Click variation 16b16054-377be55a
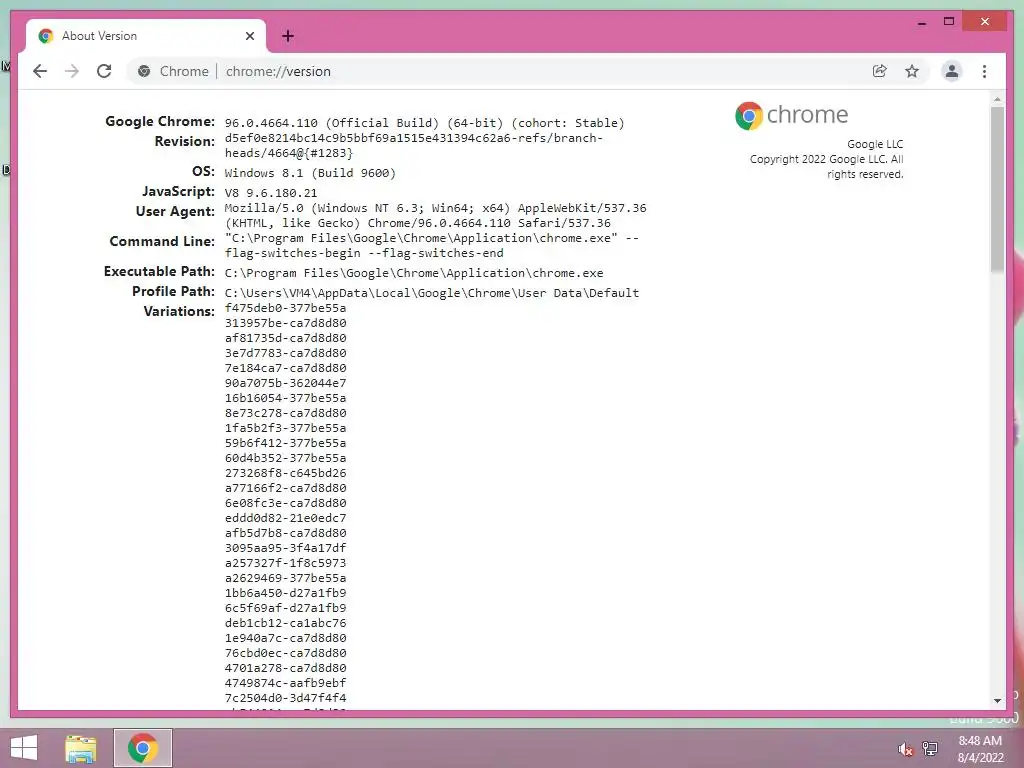1024x768 pixels. point(285,398)
